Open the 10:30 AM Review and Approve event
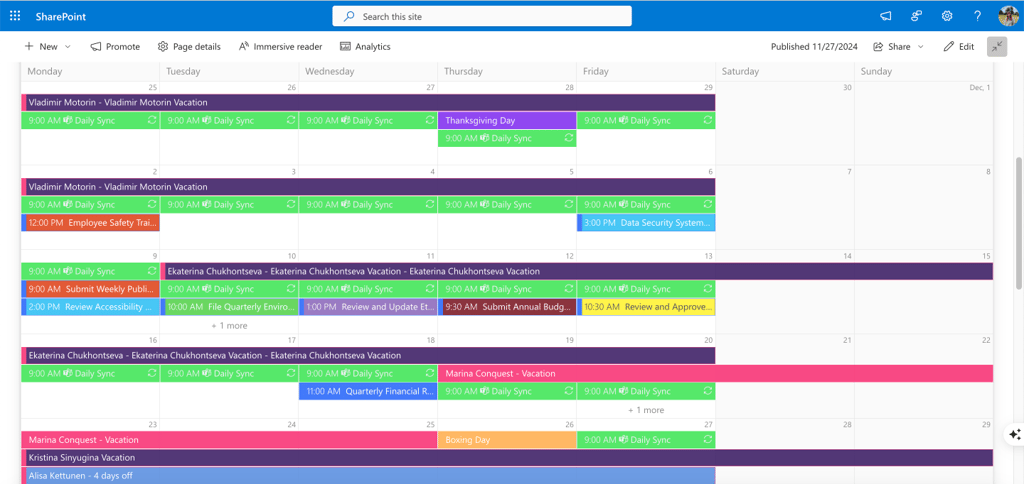Screen dimensions: 1024x484 [646, 307]
